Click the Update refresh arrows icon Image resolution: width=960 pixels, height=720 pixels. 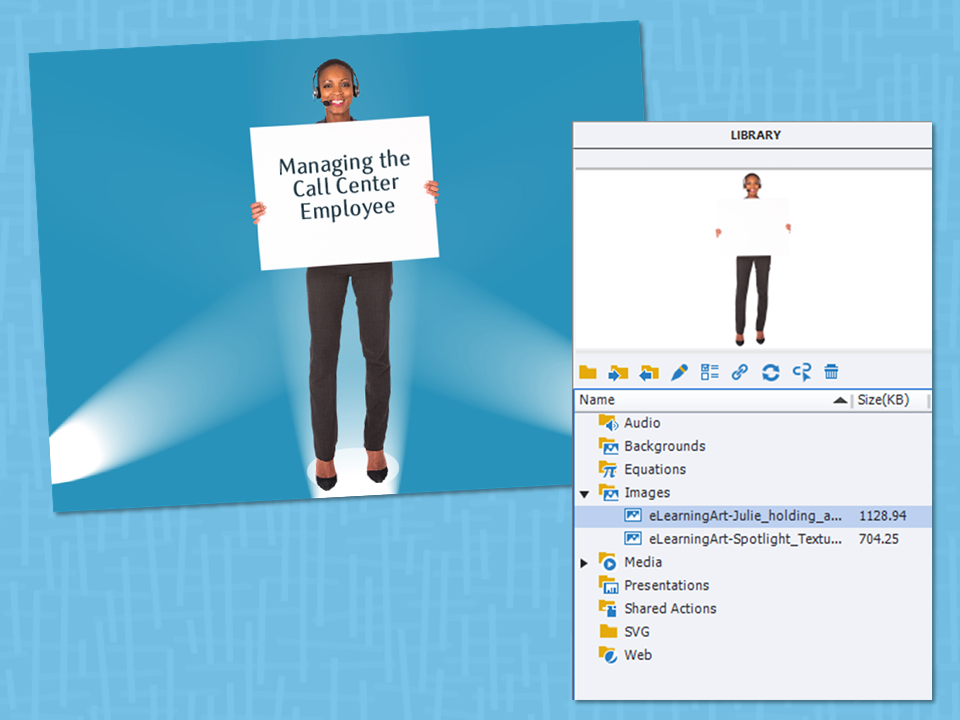click(770, 372)
